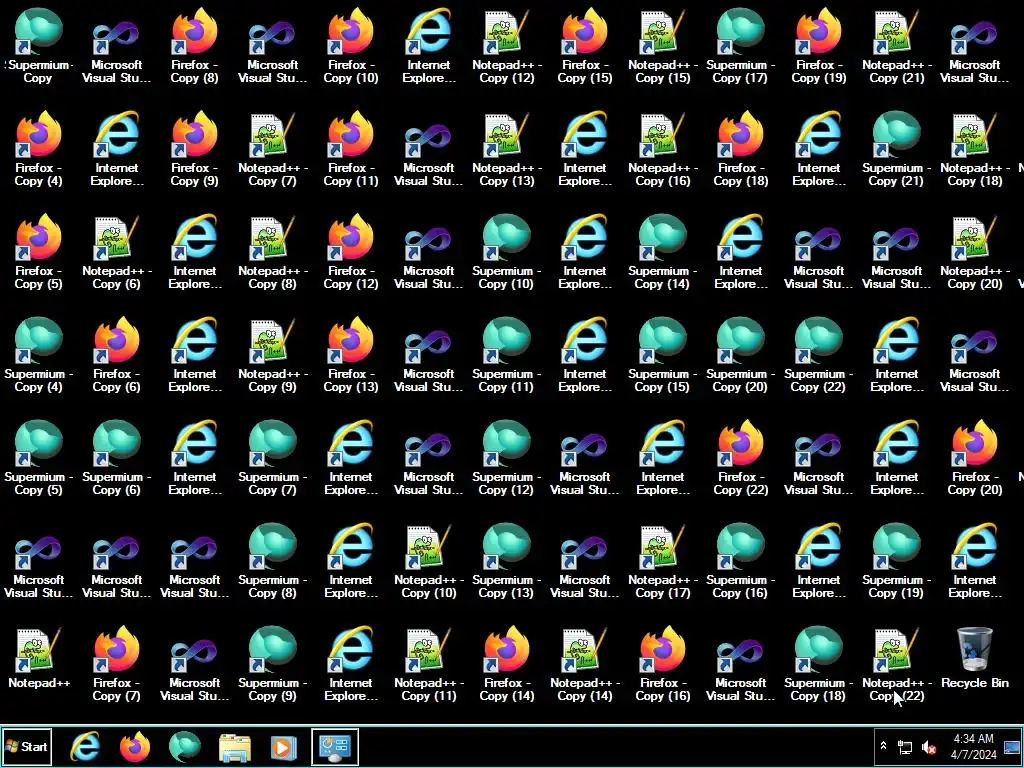Select Supermium - Copy (15) shortcut
The image size is (1024, 768).
[662, 355]
